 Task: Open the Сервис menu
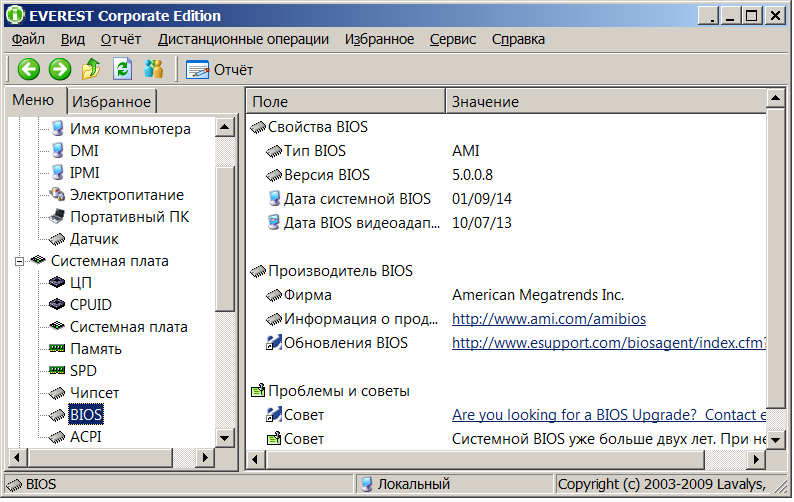point(453,39)
